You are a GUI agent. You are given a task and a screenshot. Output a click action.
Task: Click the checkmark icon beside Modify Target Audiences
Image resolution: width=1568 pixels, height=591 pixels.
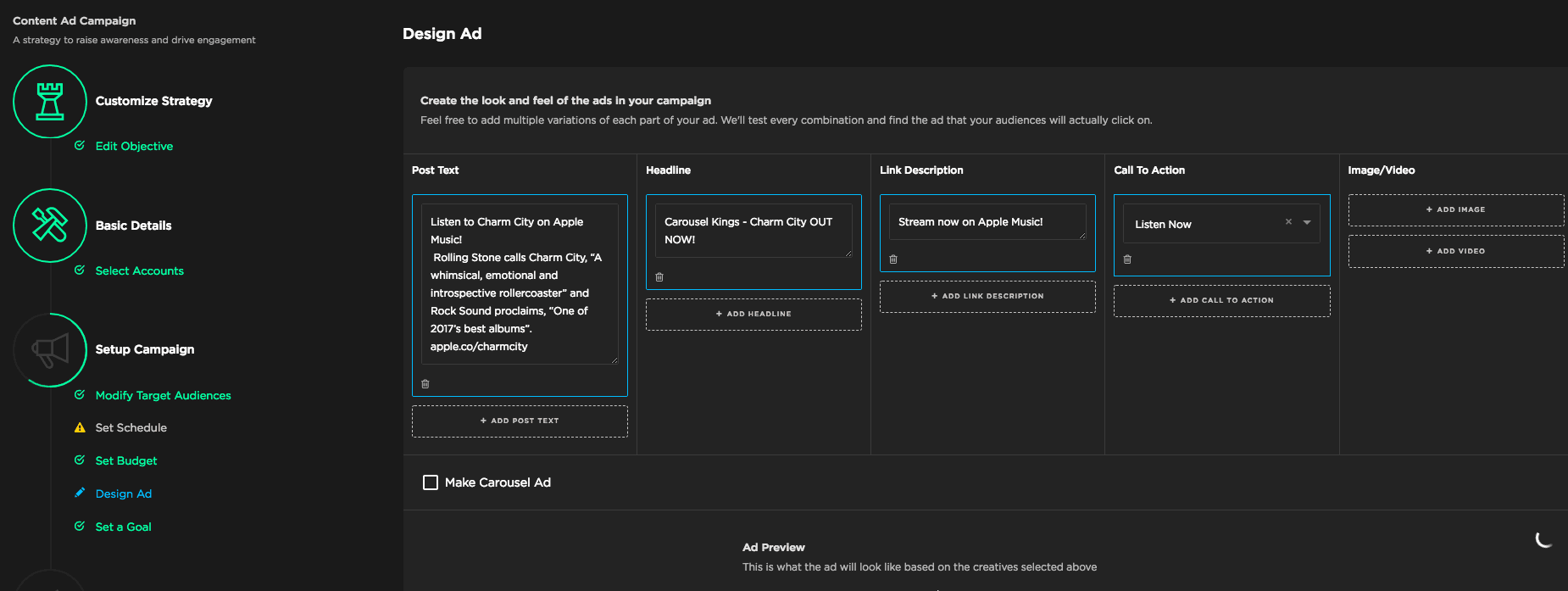pos(80,395)
